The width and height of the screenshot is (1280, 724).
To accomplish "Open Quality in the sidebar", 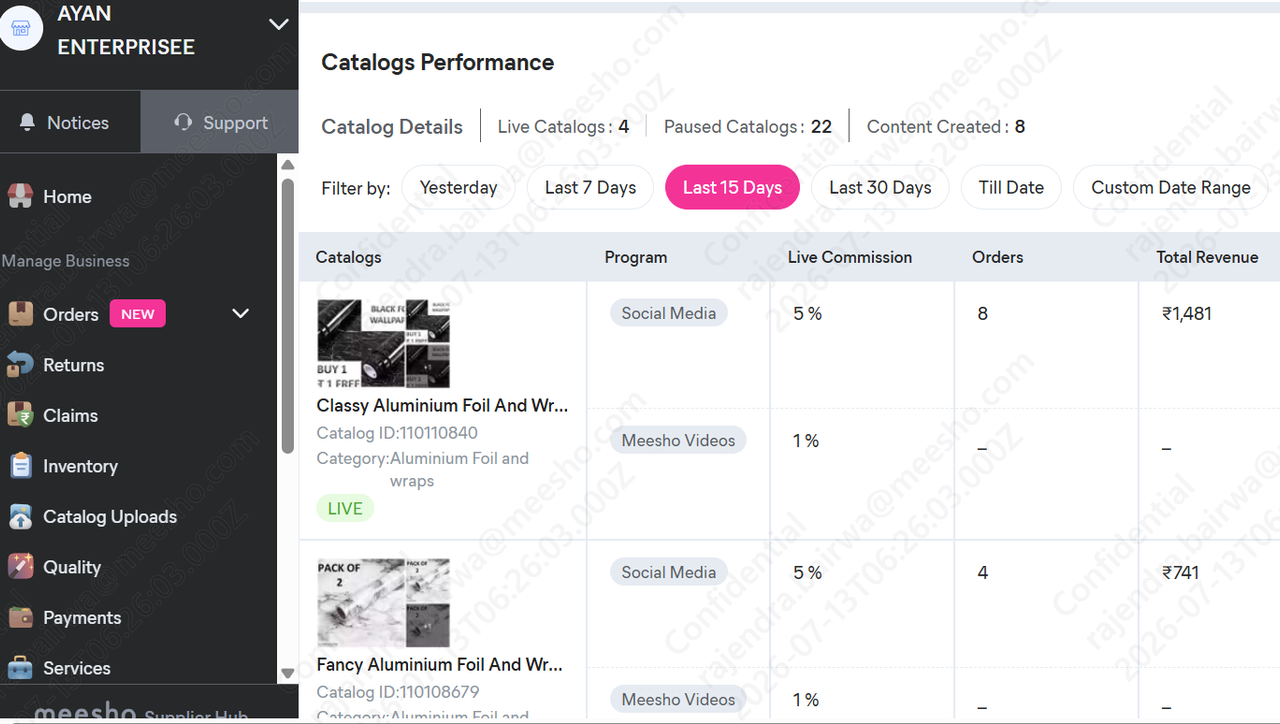I will pos(72,567).
